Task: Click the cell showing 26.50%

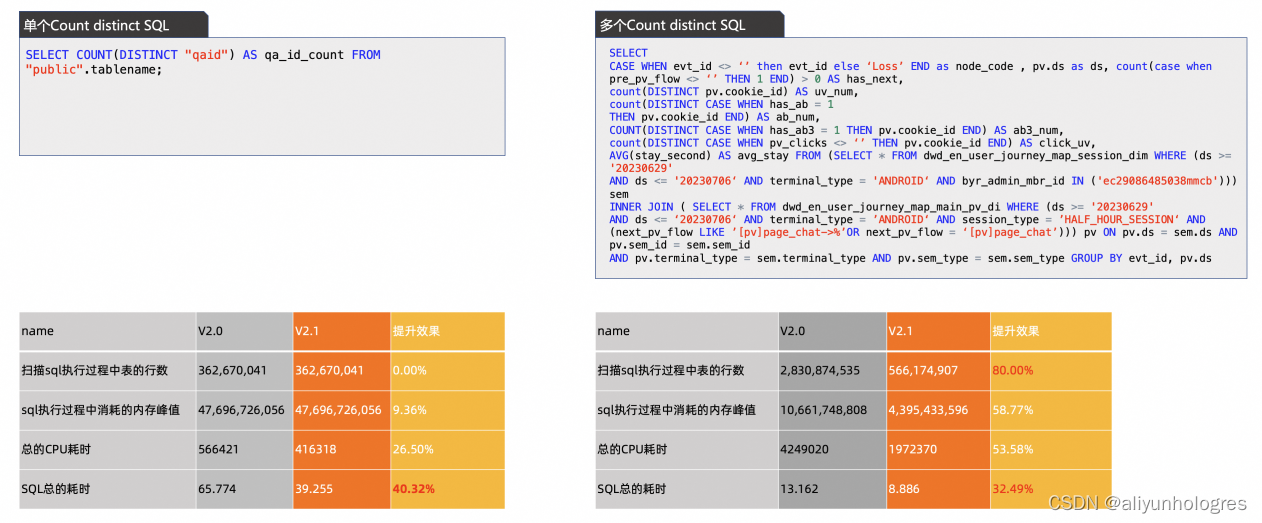Action: pos(447,450)
